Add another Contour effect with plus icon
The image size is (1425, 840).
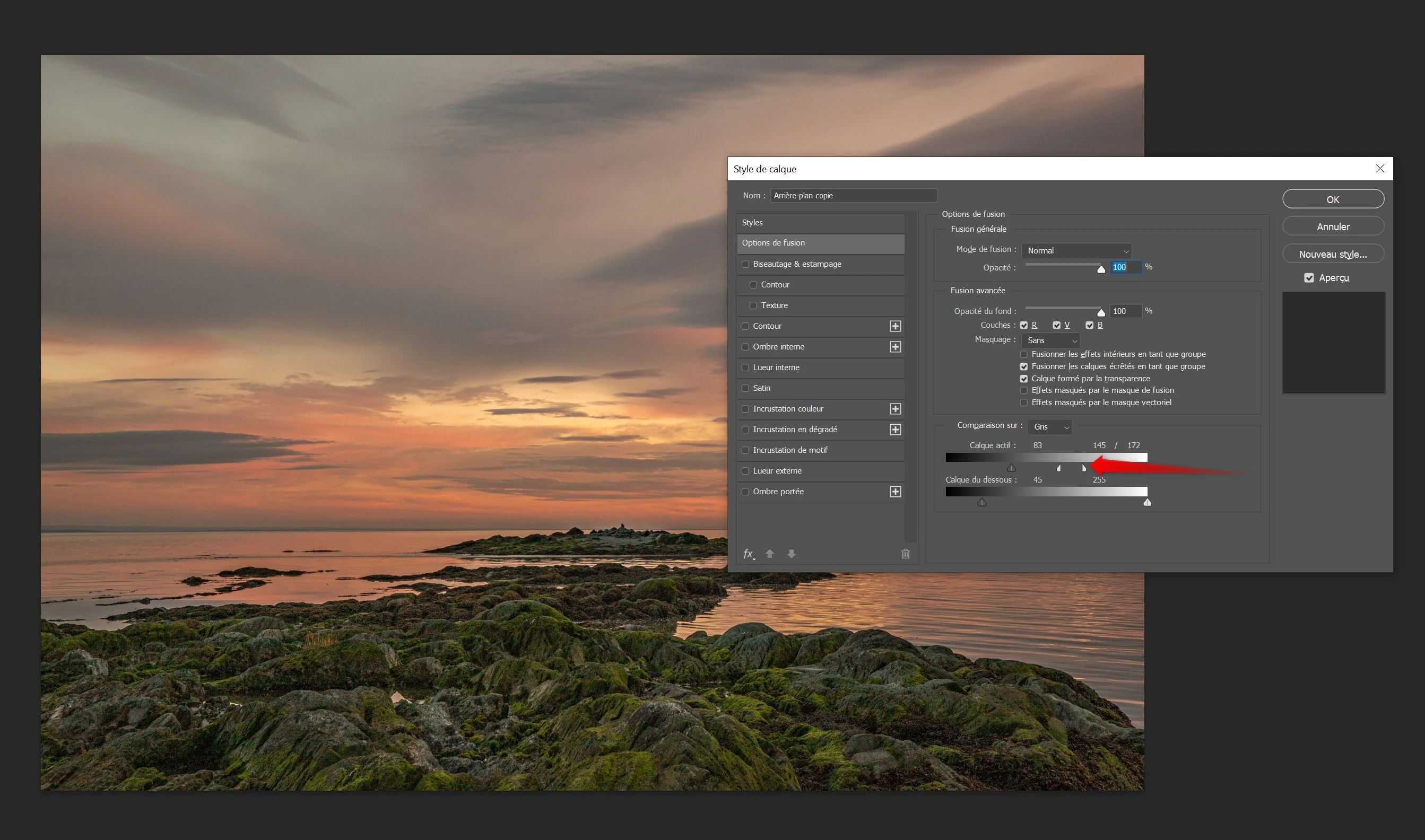(x=895, y=326)
